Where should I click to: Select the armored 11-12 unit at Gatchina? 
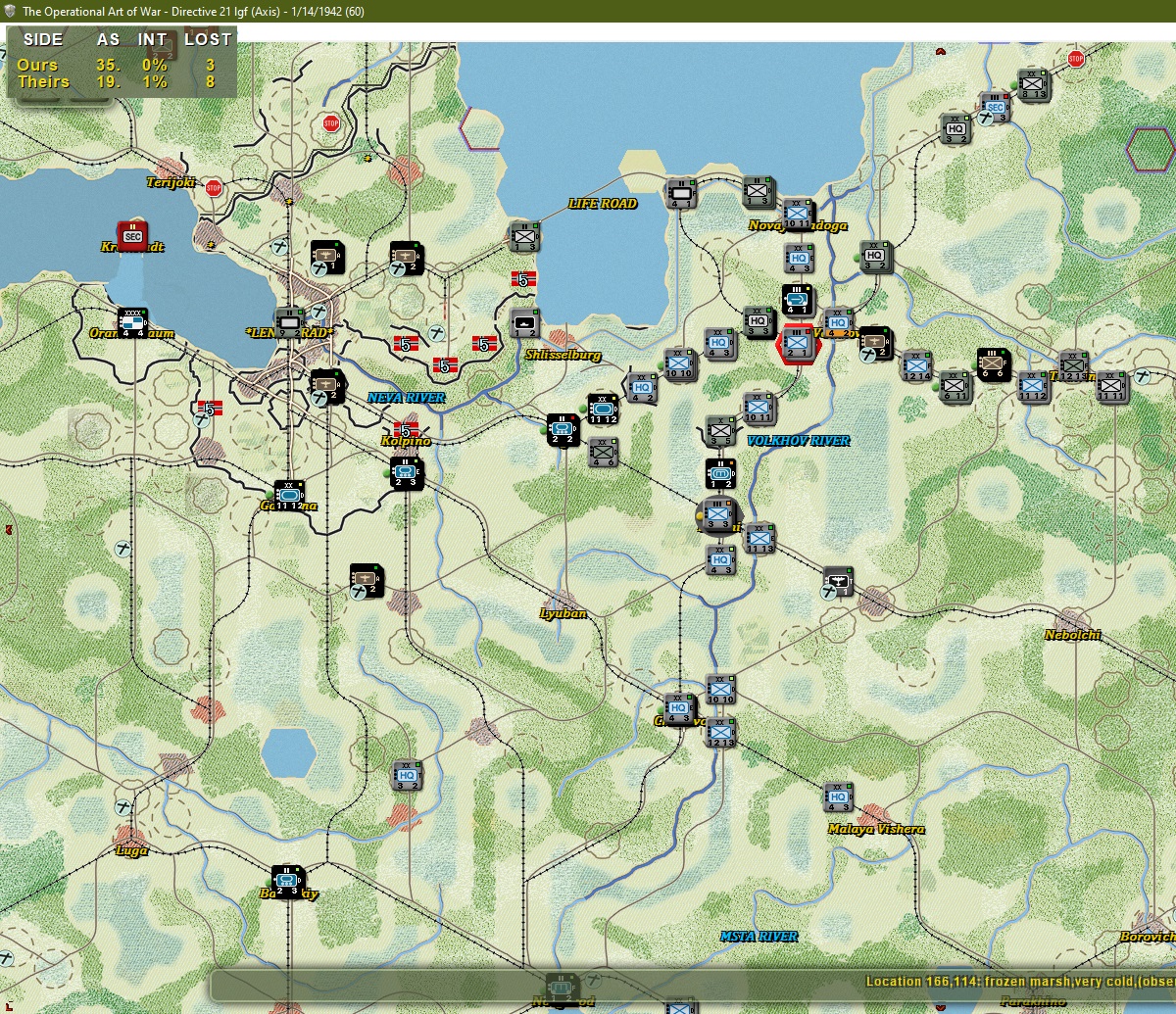[288, 494]
